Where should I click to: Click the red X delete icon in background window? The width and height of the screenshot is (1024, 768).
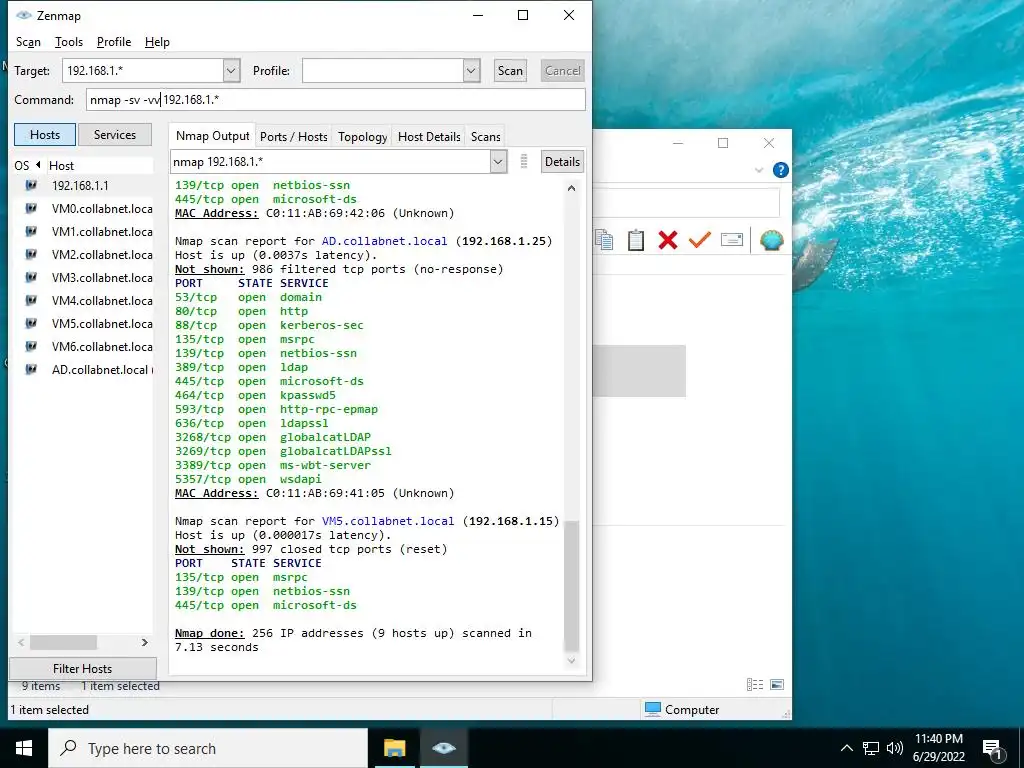[x=667, y=240]
